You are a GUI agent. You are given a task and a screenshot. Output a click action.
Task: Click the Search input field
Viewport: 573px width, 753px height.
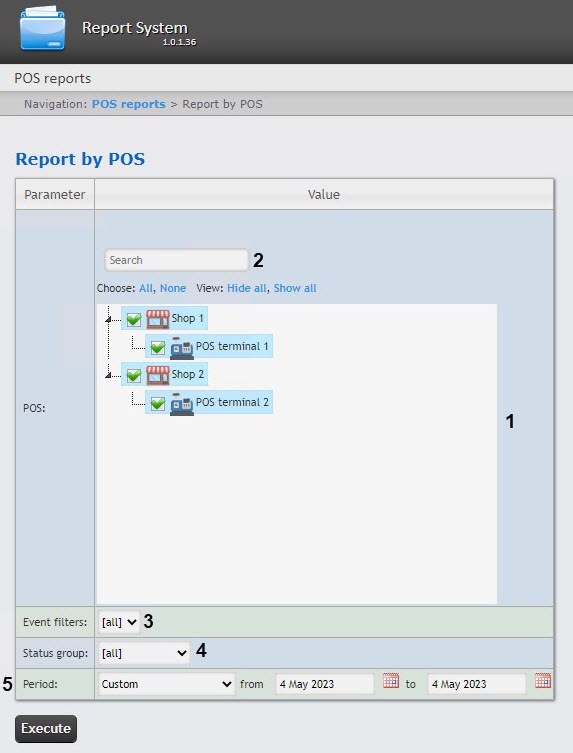pos(177,260)
